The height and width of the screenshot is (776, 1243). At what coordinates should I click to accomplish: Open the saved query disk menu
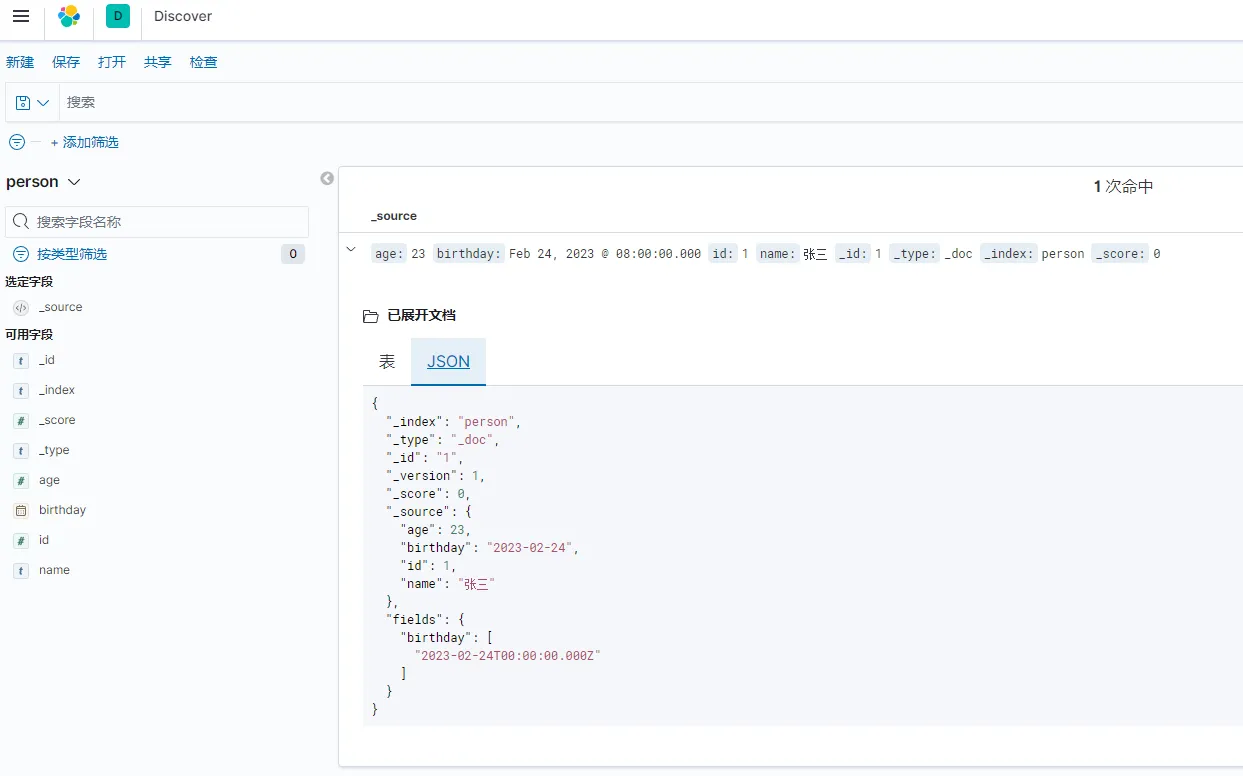coord(32,102)
